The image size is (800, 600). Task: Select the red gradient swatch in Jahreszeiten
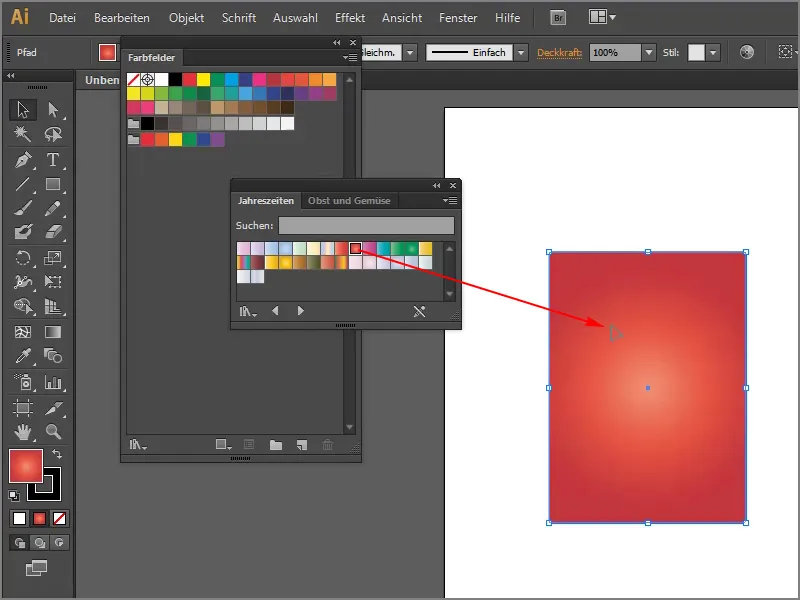[355, 248]
